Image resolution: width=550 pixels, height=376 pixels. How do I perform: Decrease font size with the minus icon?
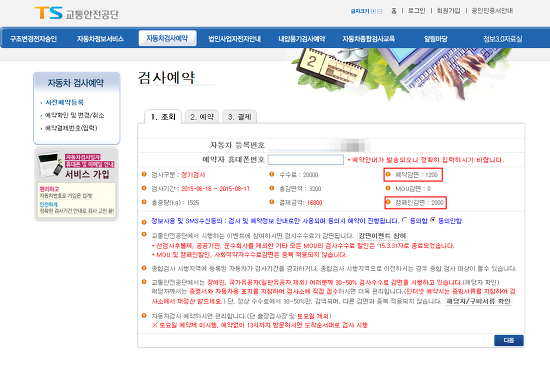tap(380, 11)
